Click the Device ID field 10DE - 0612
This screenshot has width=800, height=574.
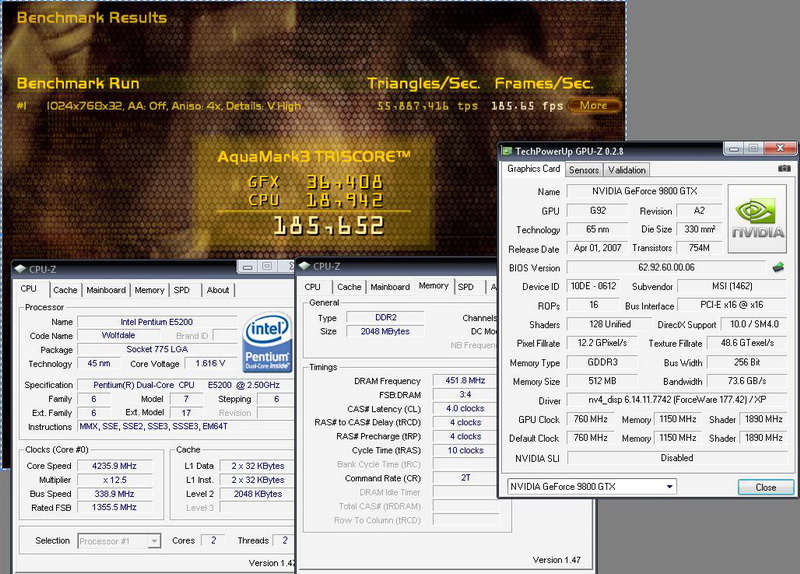[x=593, y=286]
